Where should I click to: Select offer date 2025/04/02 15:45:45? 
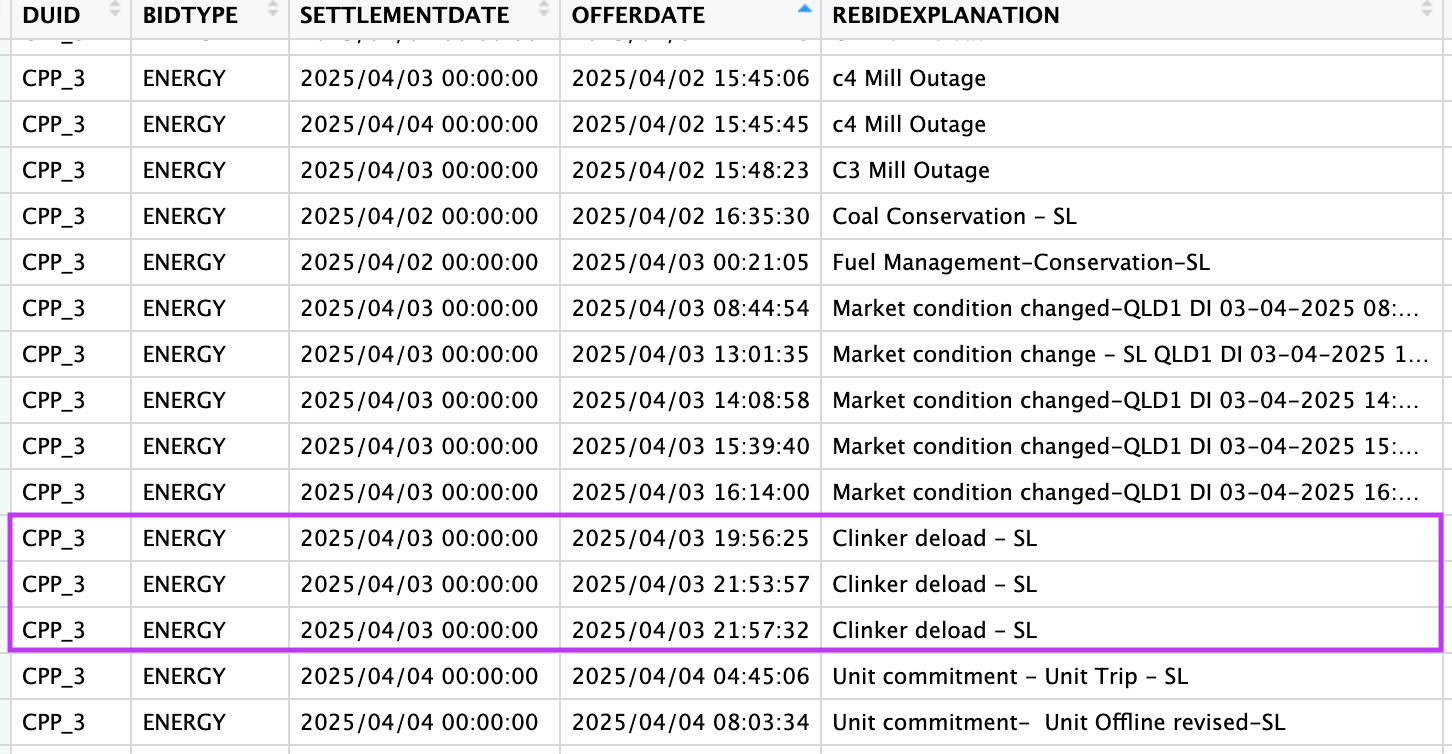click(x=690, y=124)
